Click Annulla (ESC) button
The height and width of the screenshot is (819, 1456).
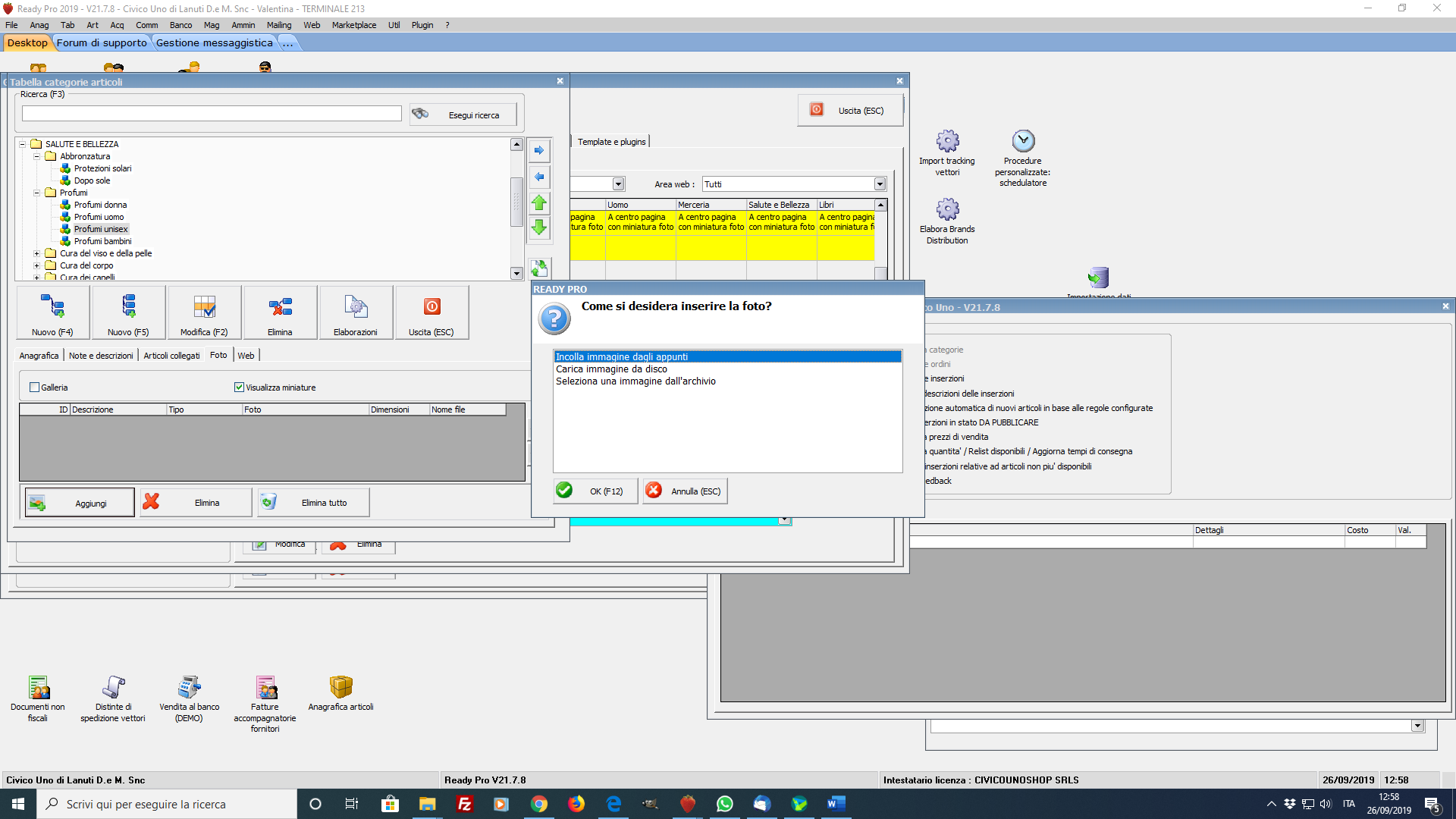pos(686,491)
